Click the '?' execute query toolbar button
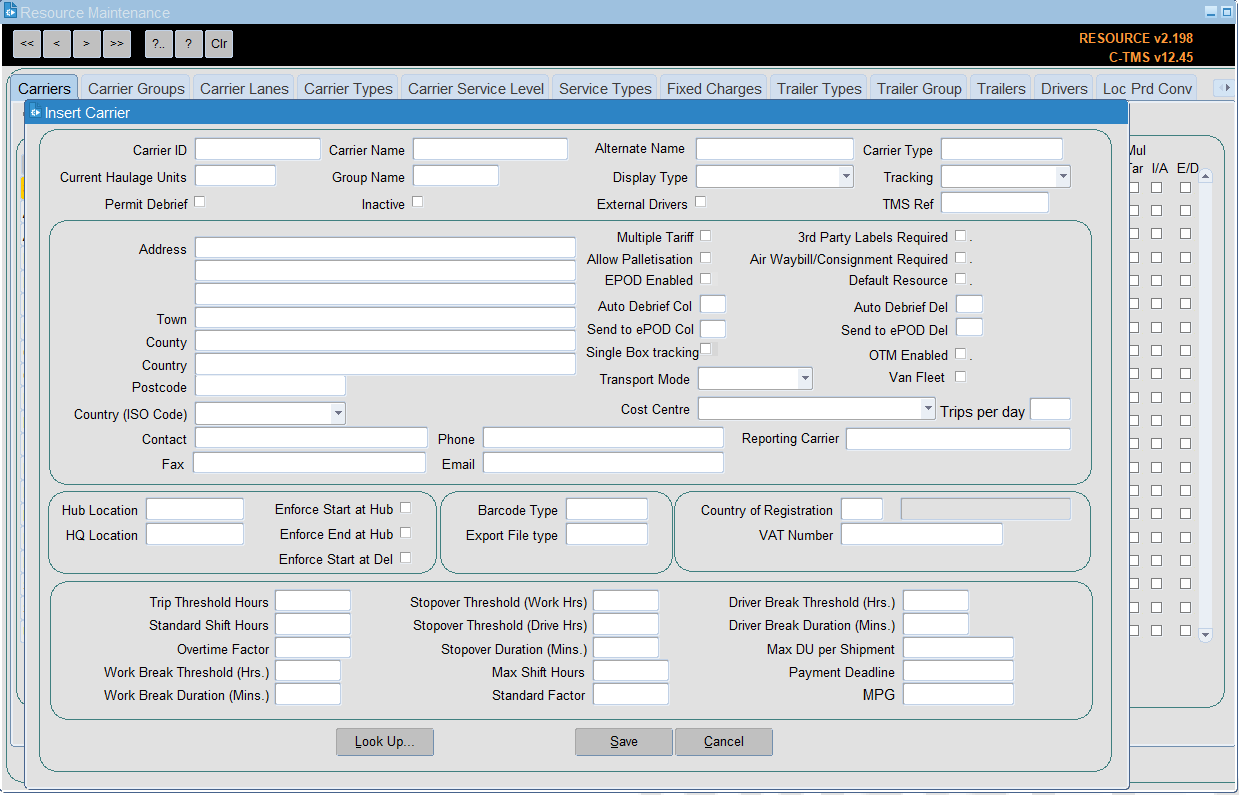The width and height of the screenshot is (1239, 795). (x=188, y=44)
